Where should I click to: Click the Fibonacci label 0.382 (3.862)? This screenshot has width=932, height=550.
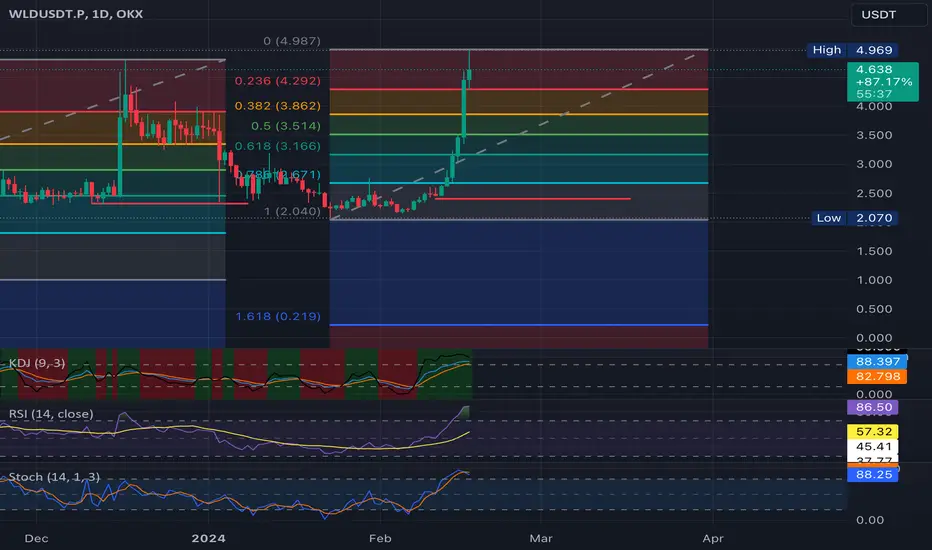pos(278,106)
